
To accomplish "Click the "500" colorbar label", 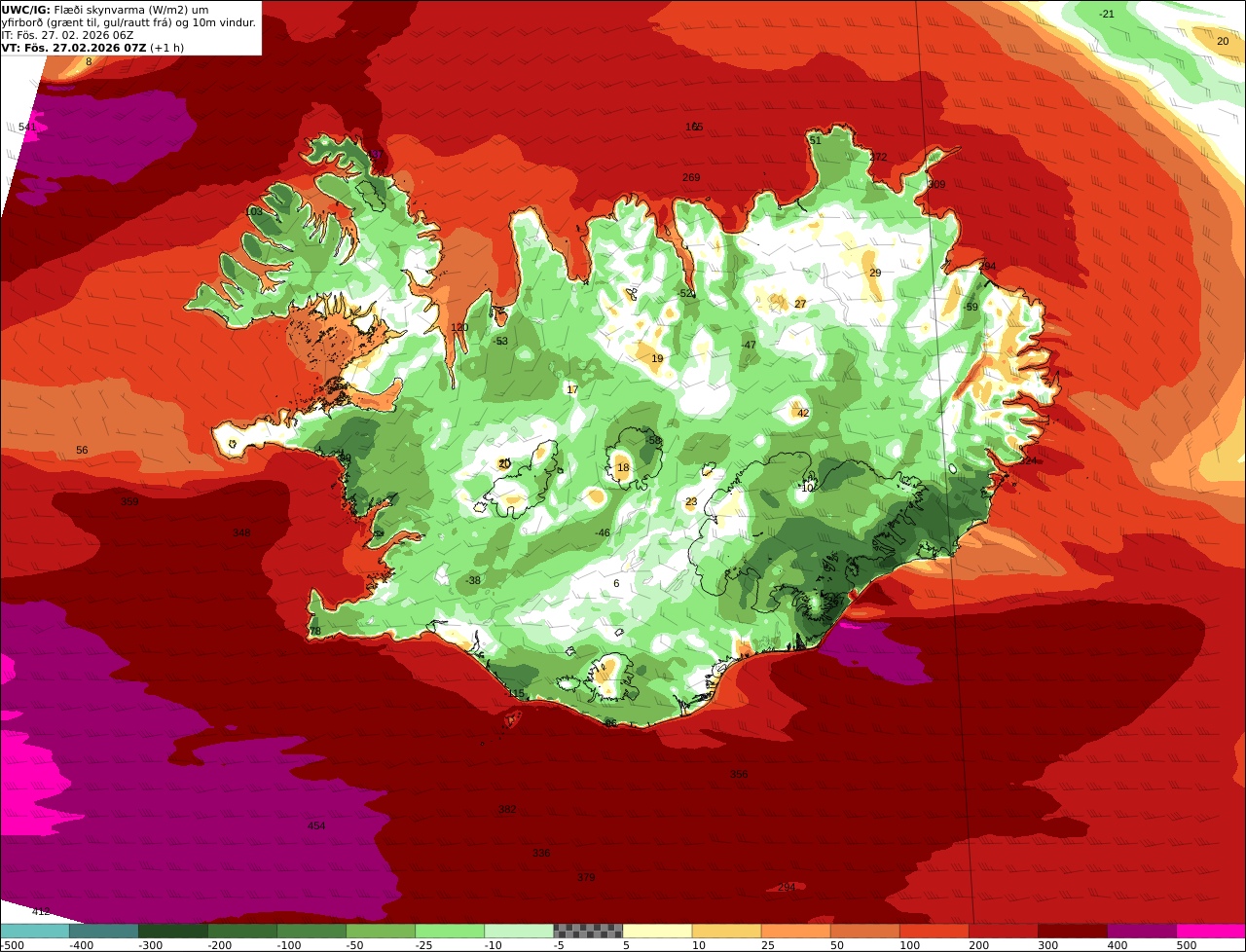I will coord(1186,945).
